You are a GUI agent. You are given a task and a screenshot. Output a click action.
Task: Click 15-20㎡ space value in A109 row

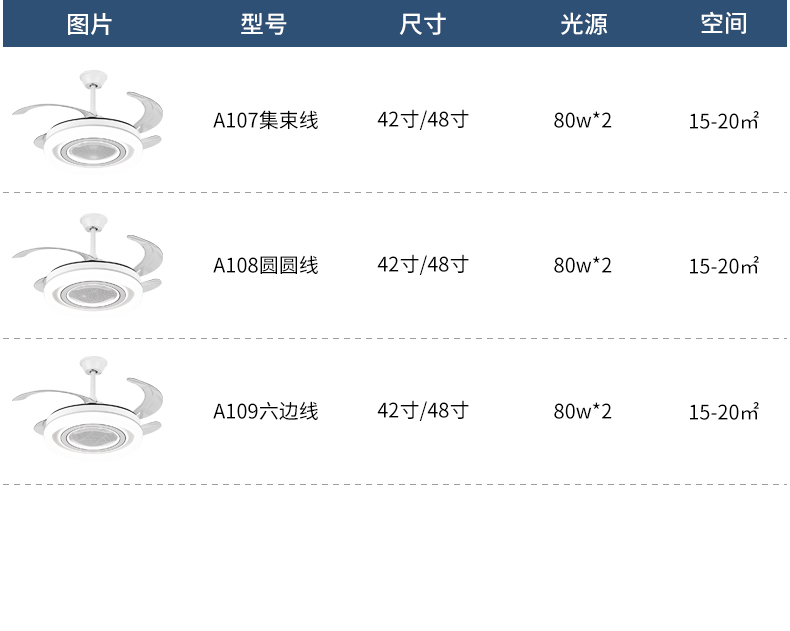(723, 412)
